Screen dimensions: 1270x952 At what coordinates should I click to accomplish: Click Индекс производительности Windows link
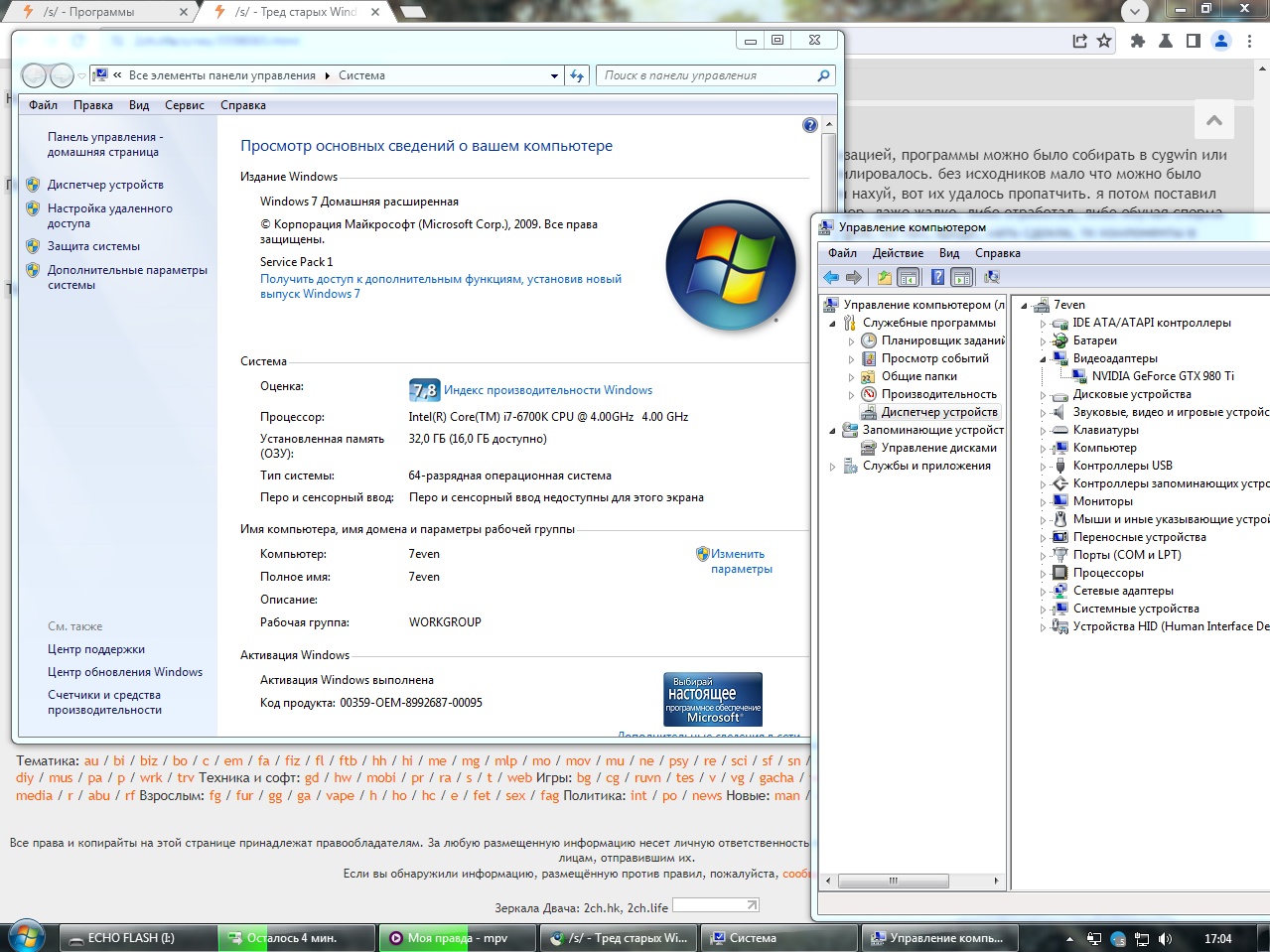point(548,390)
